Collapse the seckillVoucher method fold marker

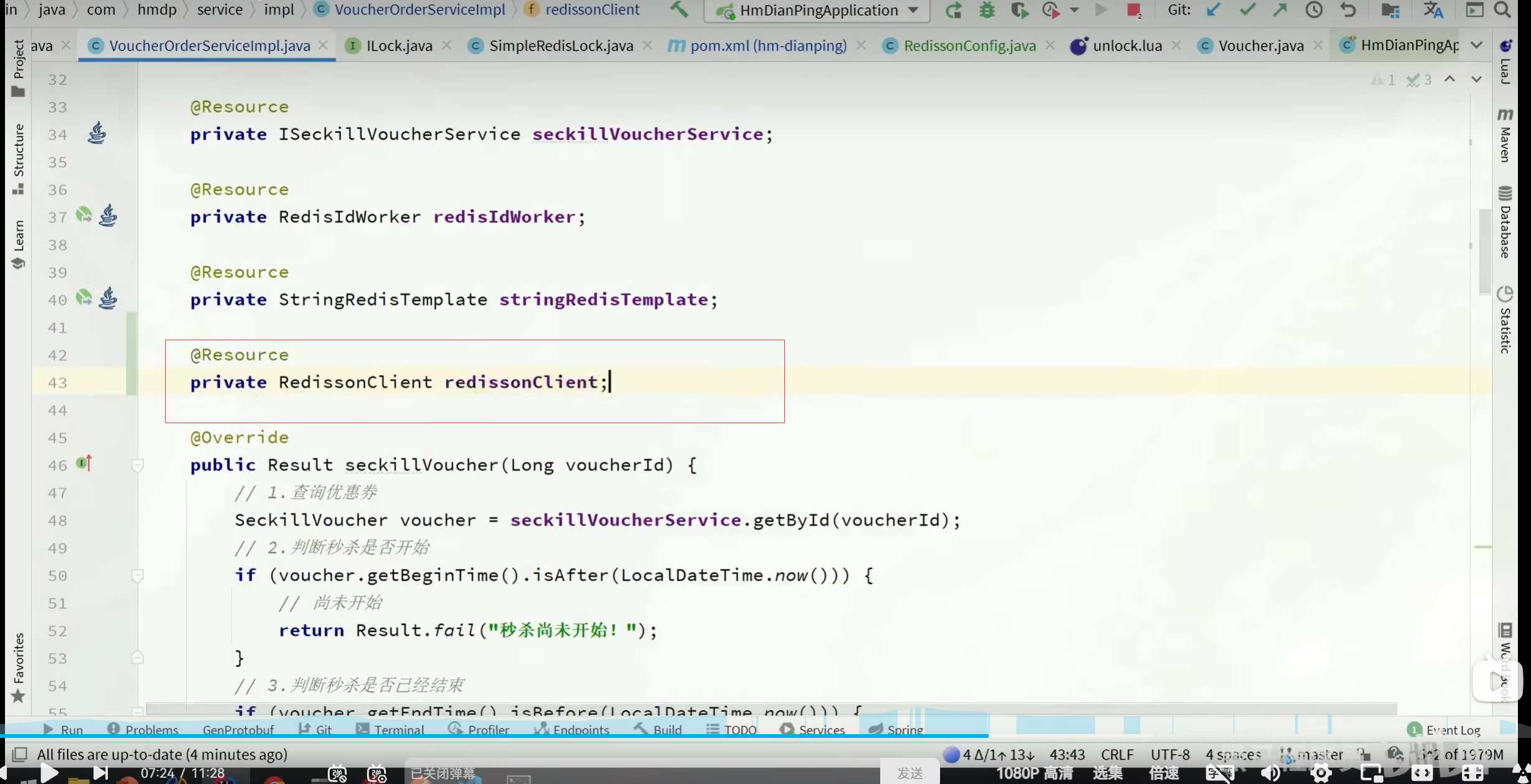[x=137, y=465]
